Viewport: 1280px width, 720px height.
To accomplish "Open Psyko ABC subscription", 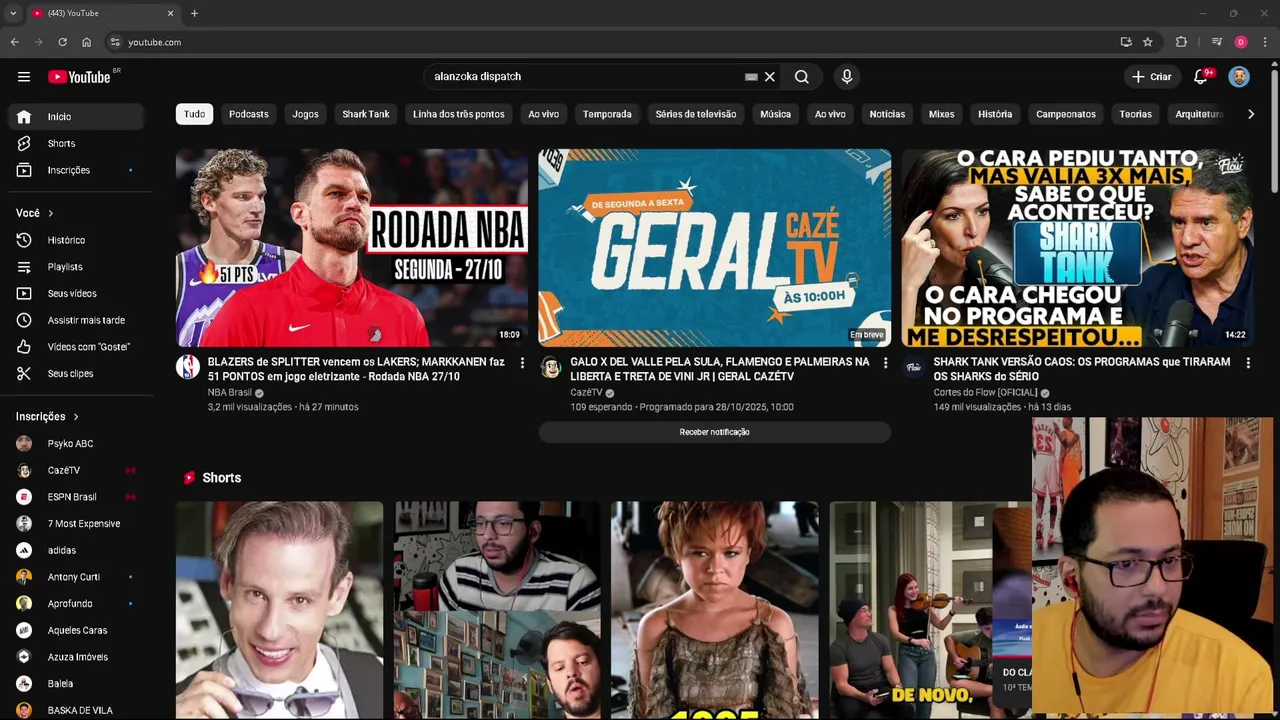I will [76, 444].
